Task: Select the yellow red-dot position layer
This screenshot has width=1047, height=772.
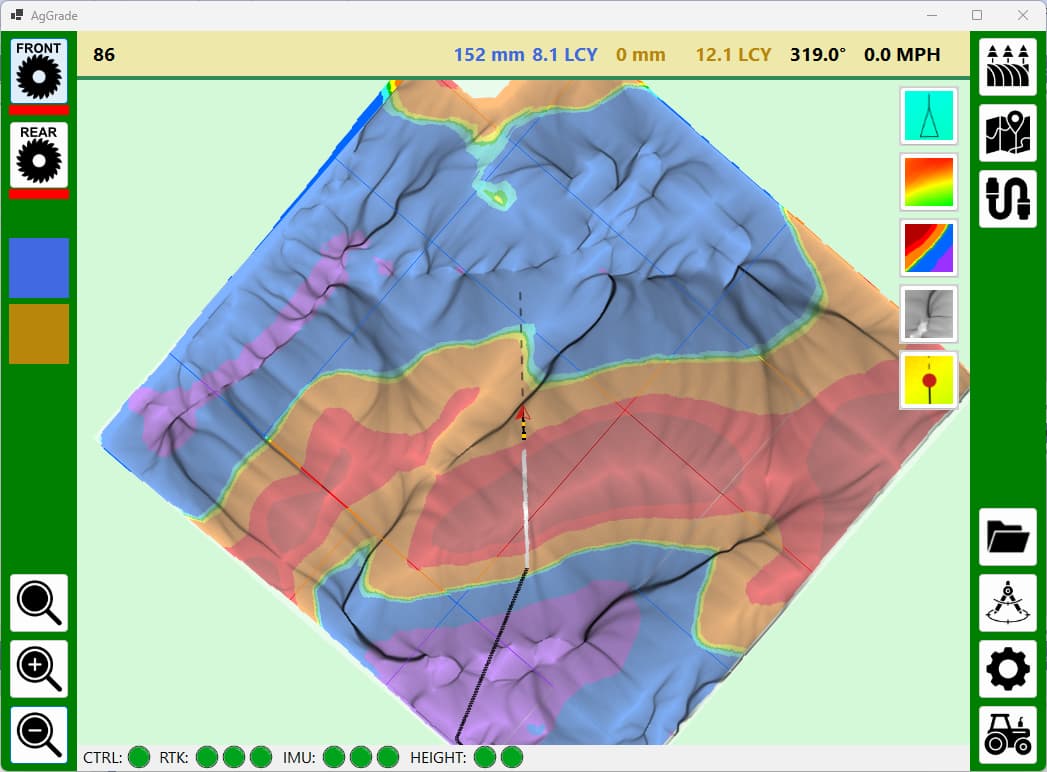Action: pyautogui.click(x=929, y=380)
